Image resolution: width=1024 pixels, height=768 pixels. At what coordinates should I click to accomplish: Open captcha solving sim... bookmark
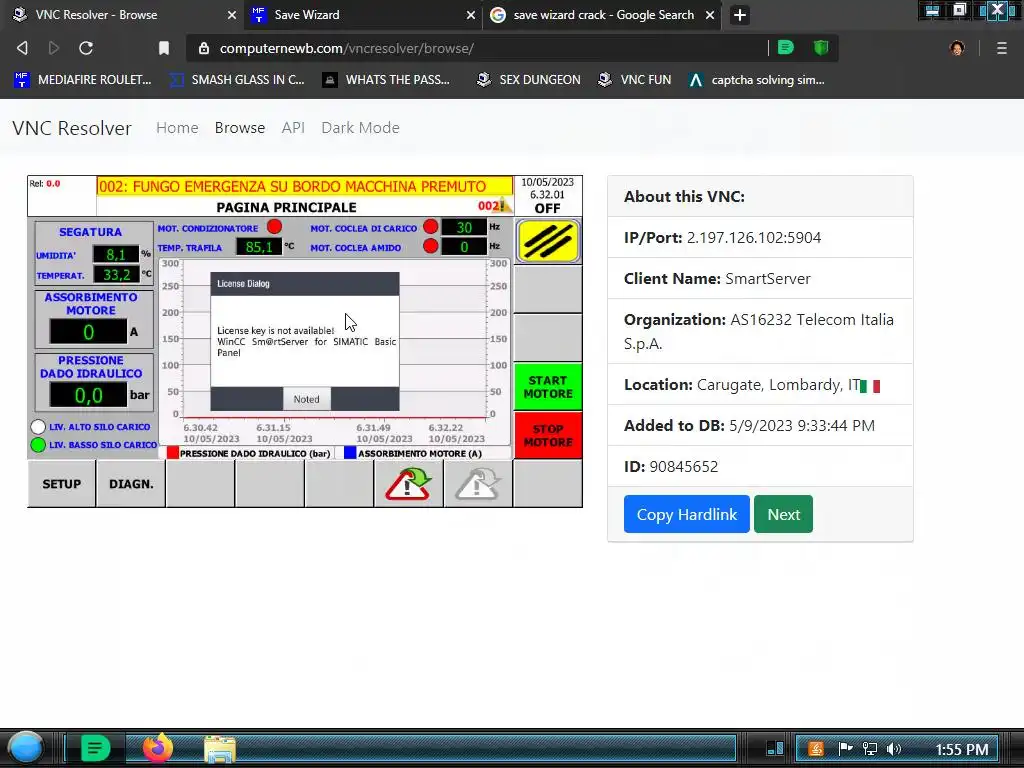point(757,80)
